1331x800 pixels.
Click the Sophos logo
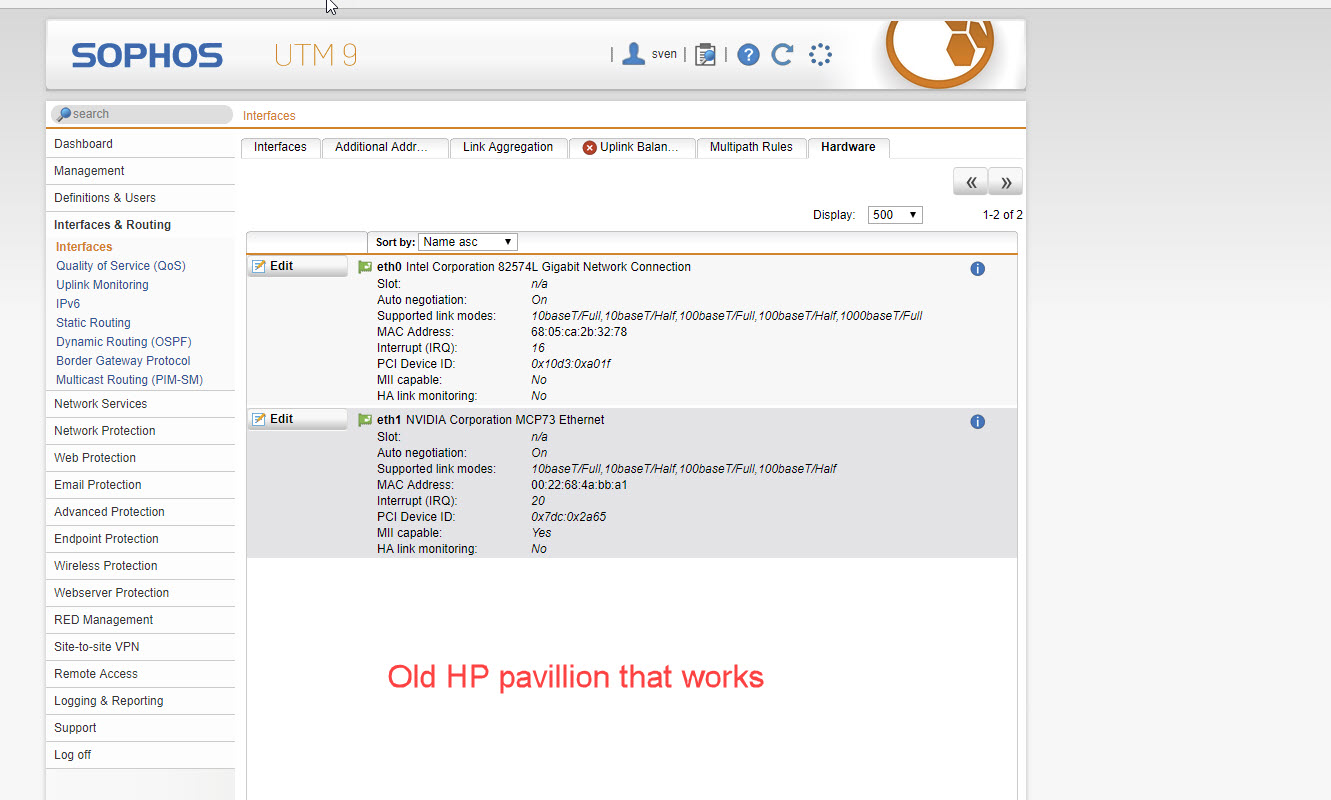147,55
